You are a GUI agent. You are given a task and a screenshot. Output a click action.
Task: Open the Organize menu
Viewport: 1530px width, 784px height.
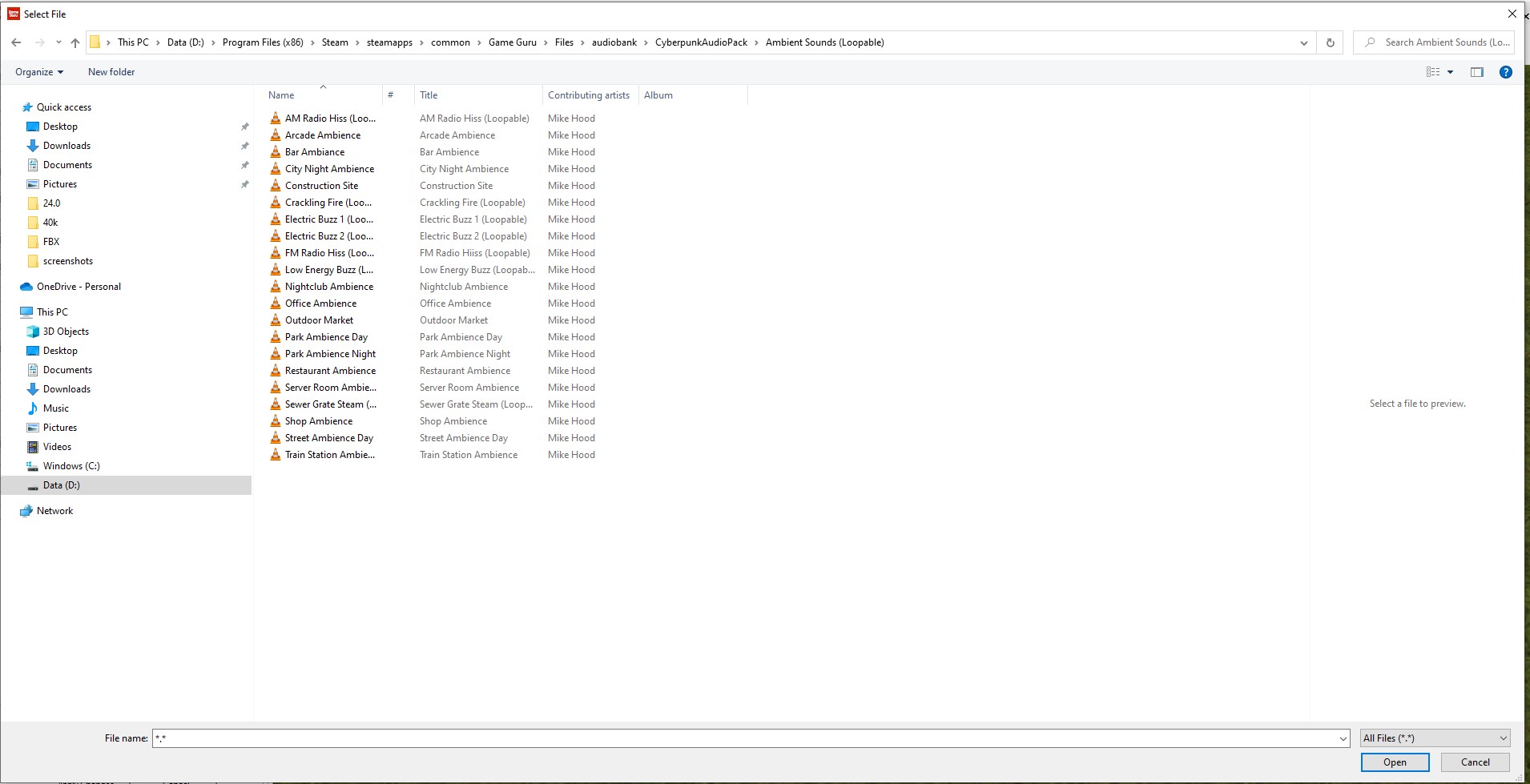tap(39, 72)
